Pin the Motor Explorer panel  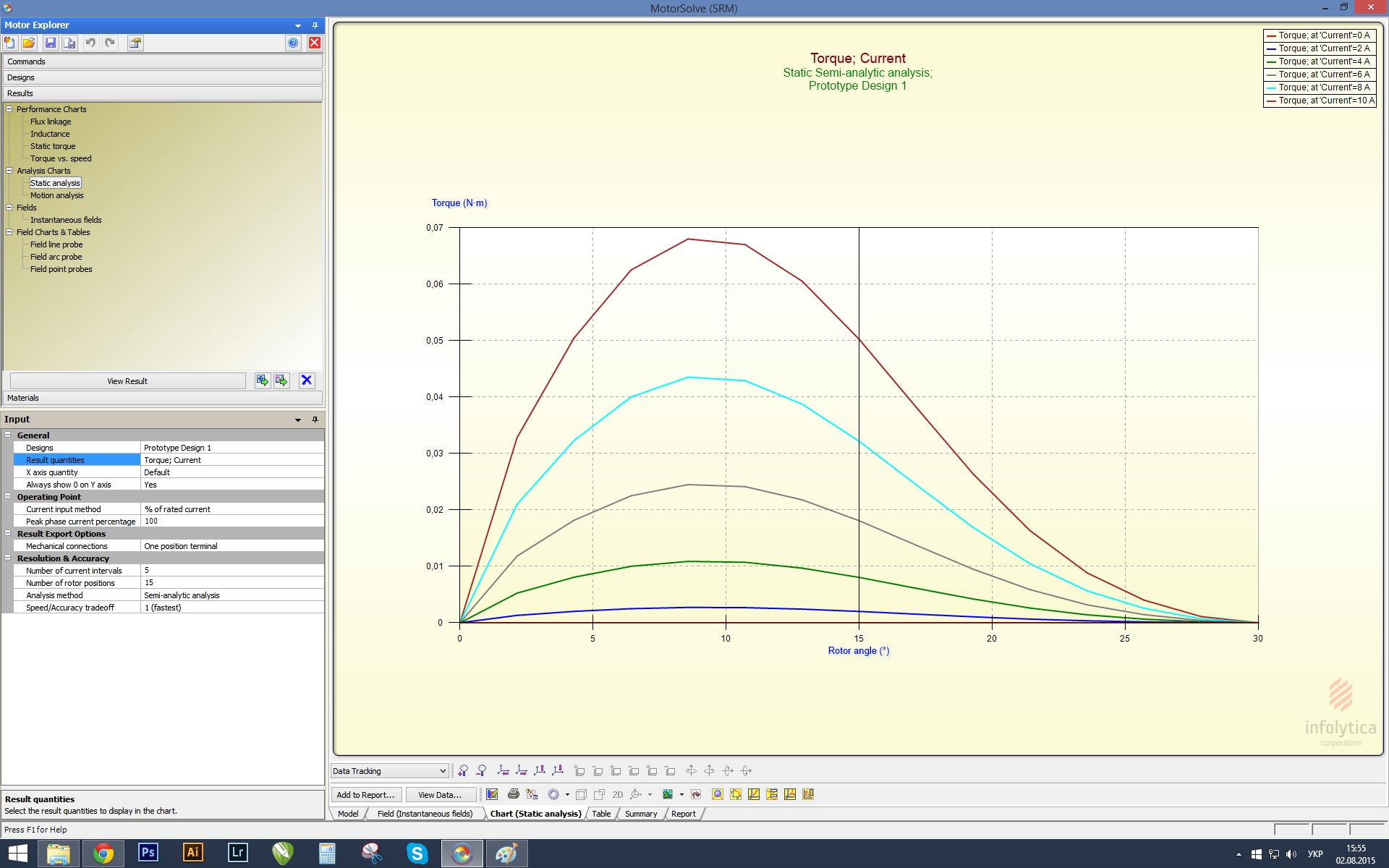(x=315, y=25)
